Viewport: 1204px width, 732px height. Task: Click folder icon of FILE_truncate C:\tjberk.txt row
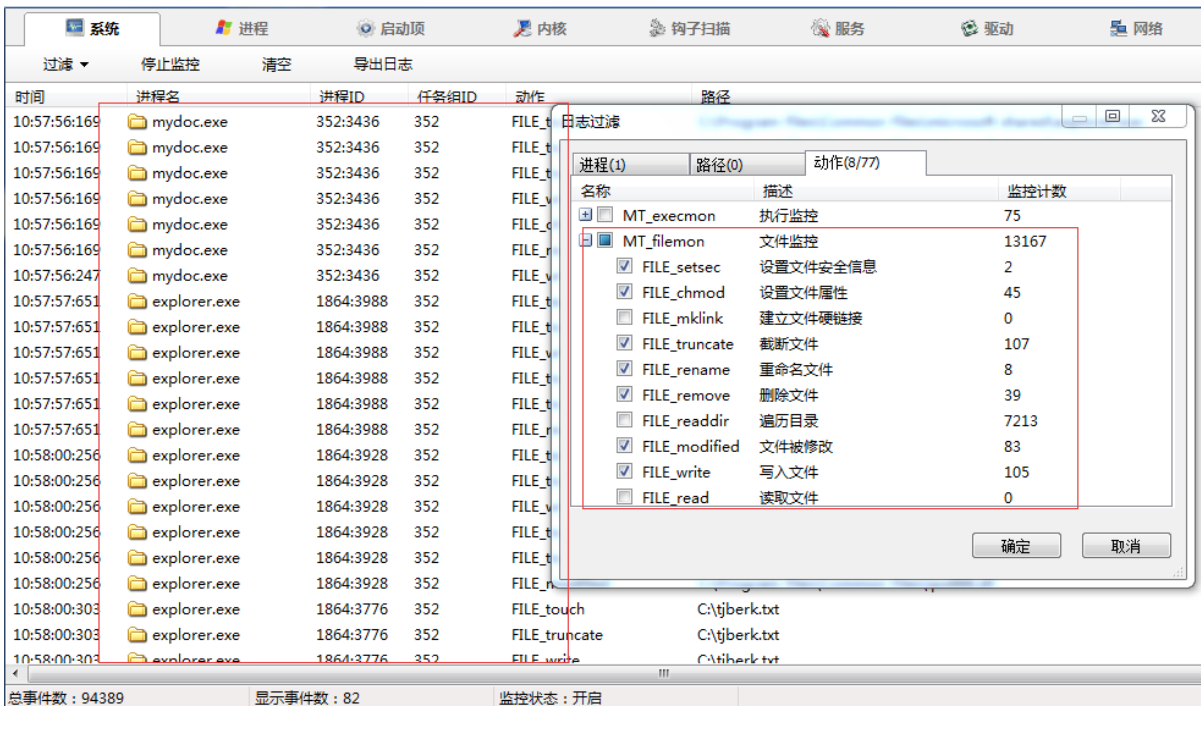tap(137, 635)
